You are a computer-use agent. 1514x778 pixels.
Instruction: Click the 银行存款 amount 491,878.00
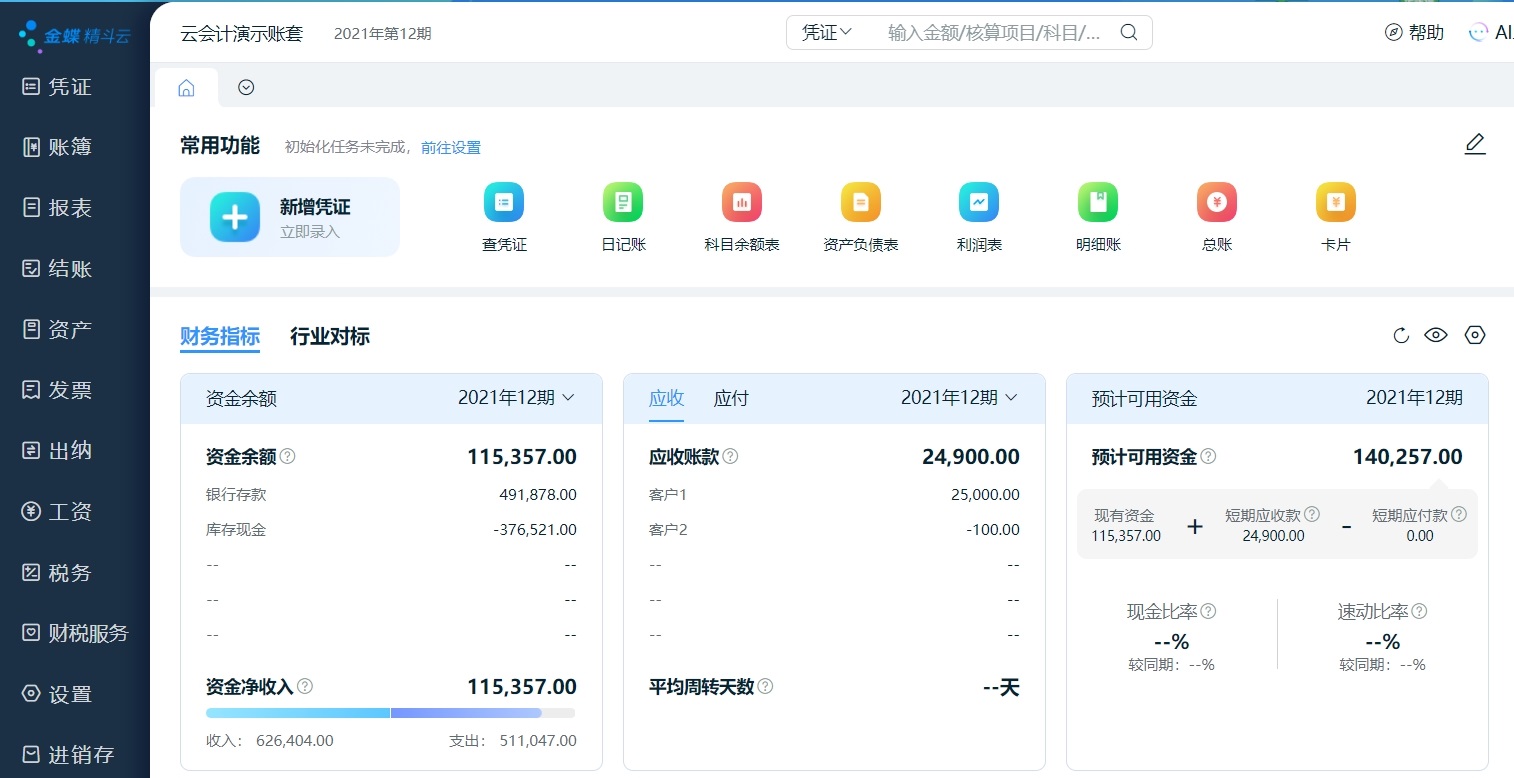click(538, 494)
